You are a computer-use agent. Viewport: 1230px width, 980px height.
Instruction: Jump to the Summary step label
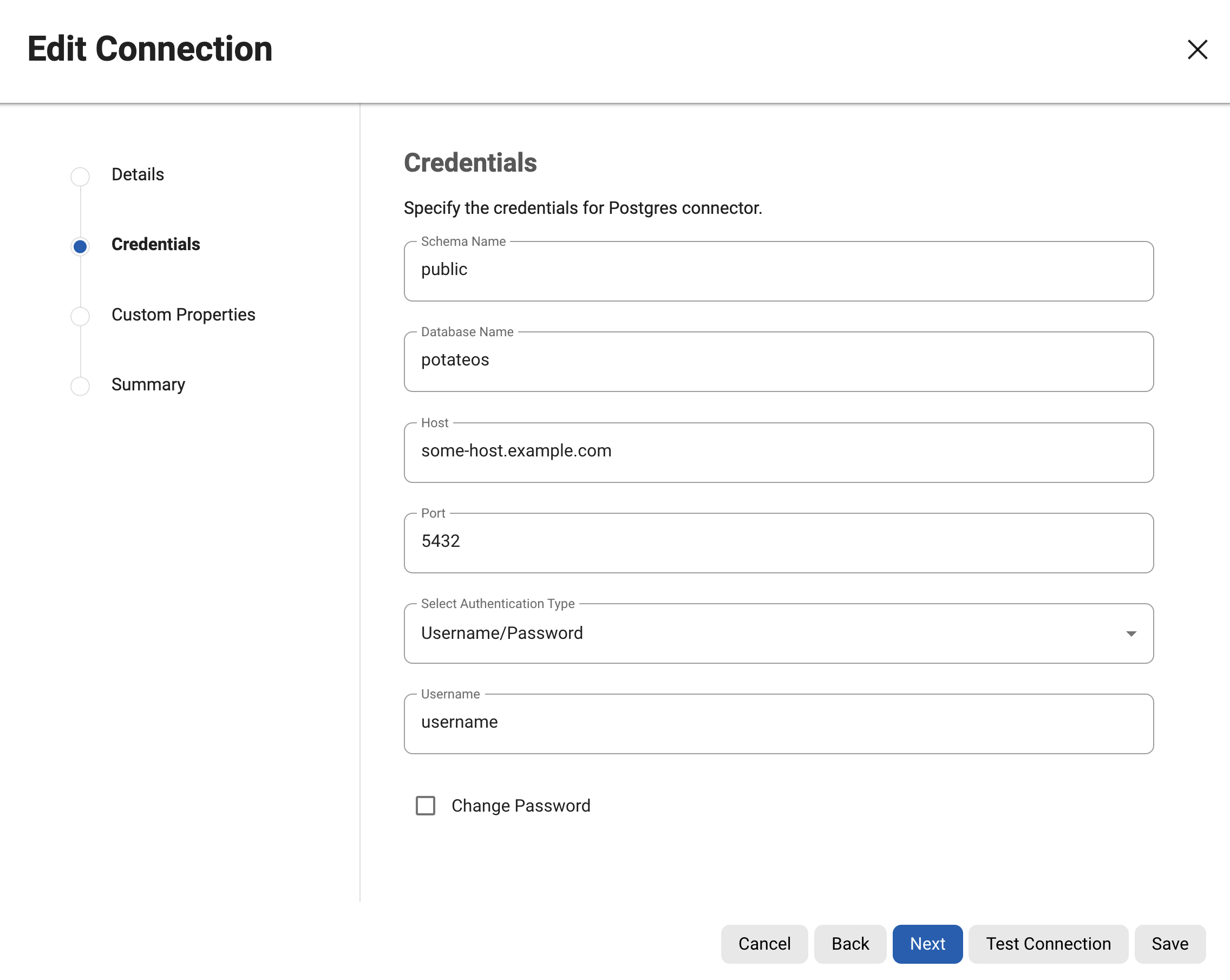[x=148, y=385]
